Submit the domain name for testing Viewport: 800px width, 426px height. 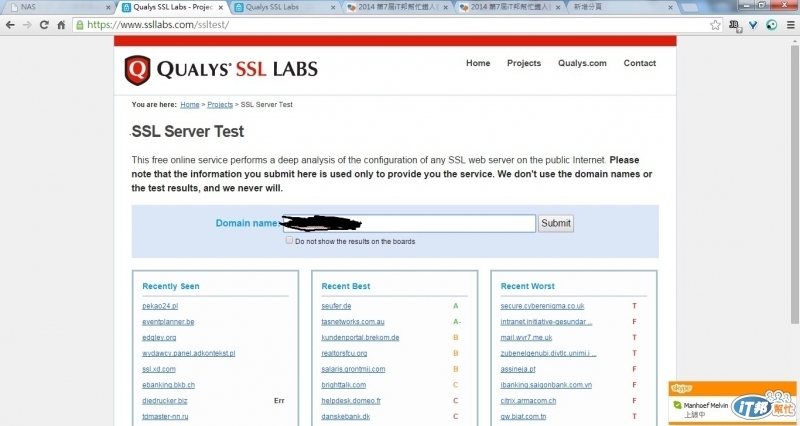click(x=556, y=223)
